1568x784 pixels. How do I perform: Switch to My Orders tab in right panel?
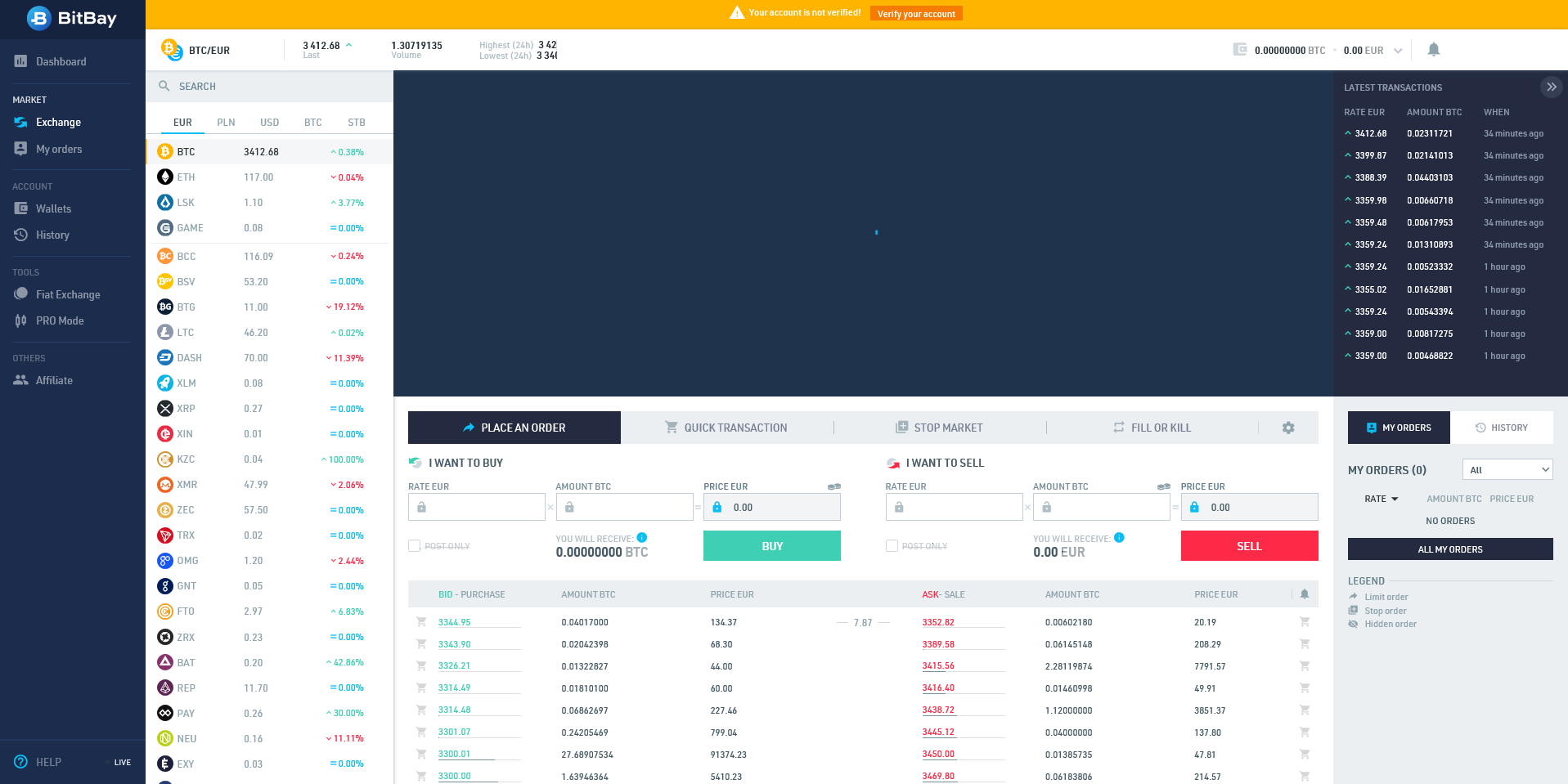click(x=1399, y=428)
